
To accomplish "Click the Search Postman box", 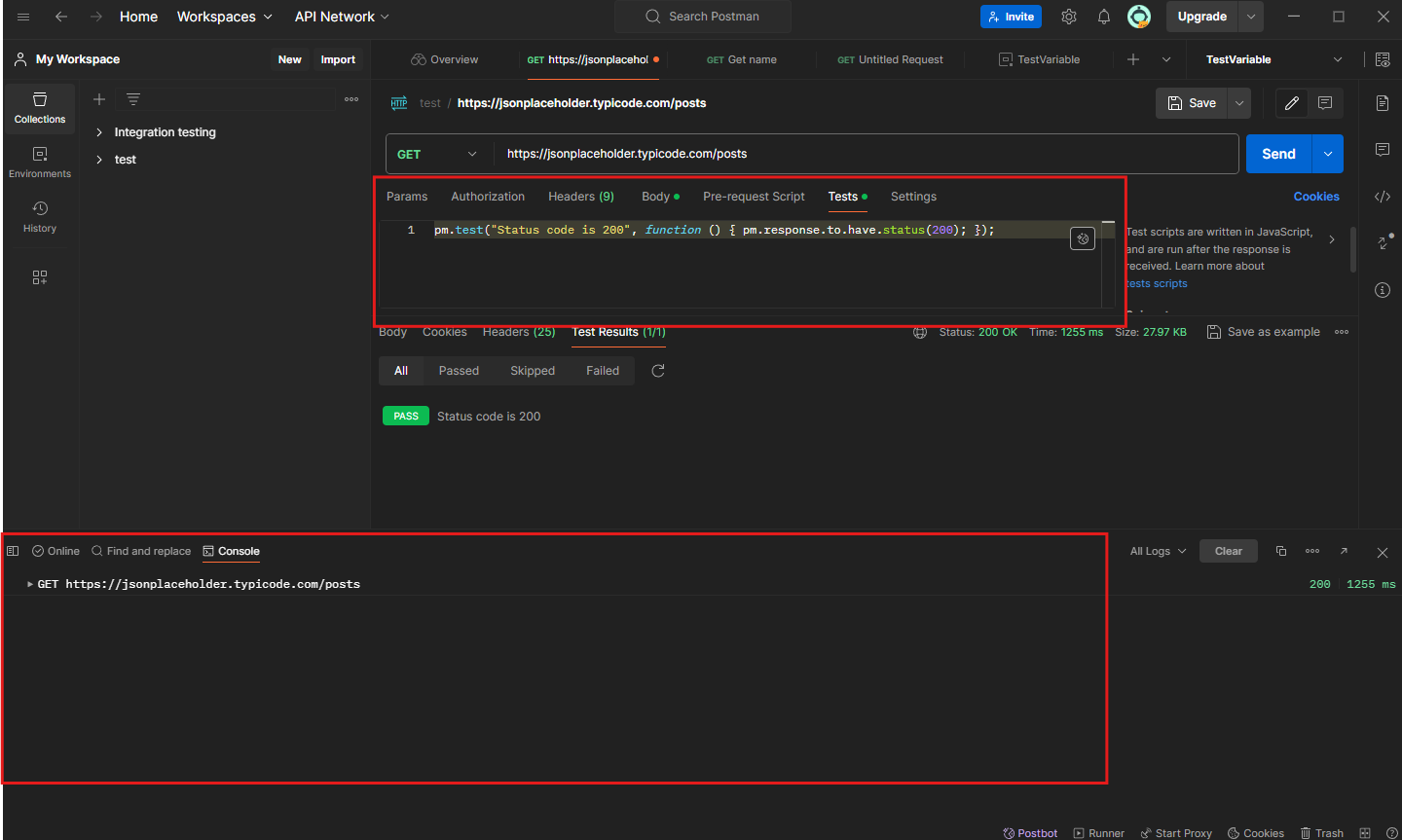I will 703,17.
